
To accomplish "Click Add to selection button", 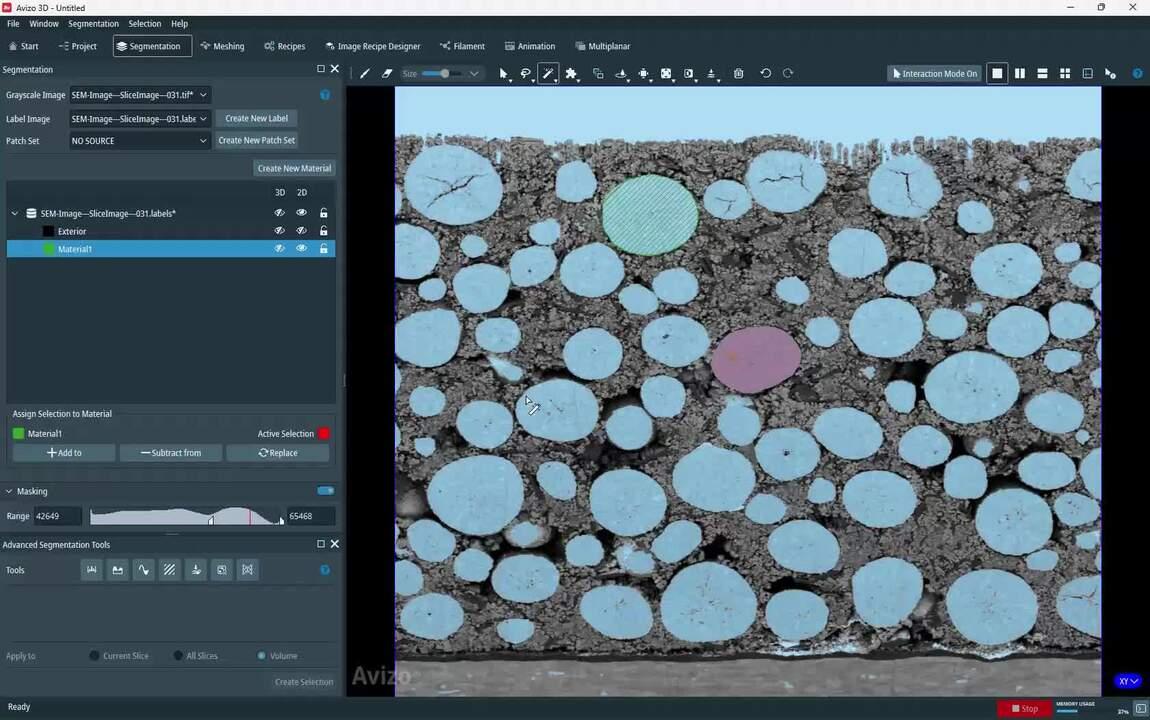I will coord(64,453).
